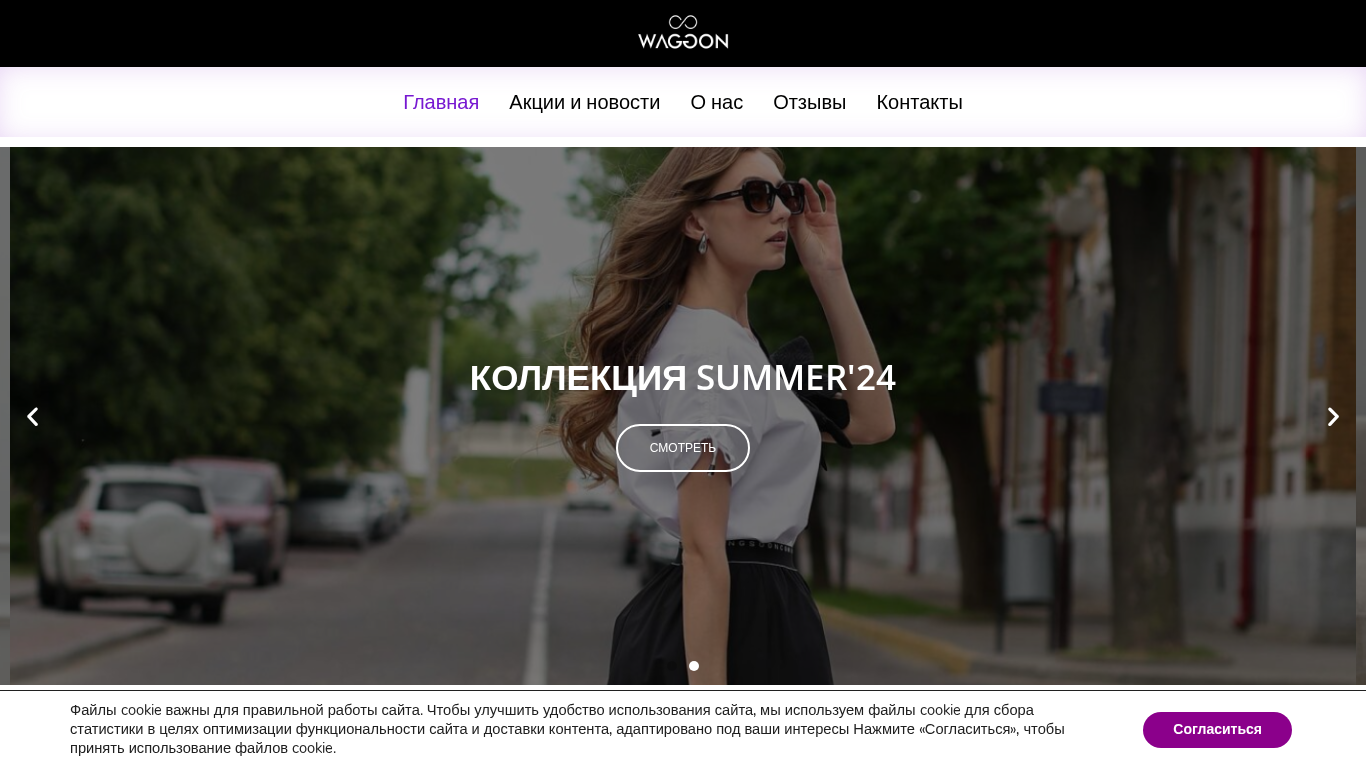This screenshot has width=1366, height=768.
Task: Click the cookie notice paragraph text
Action: click(x=567, y=729)
